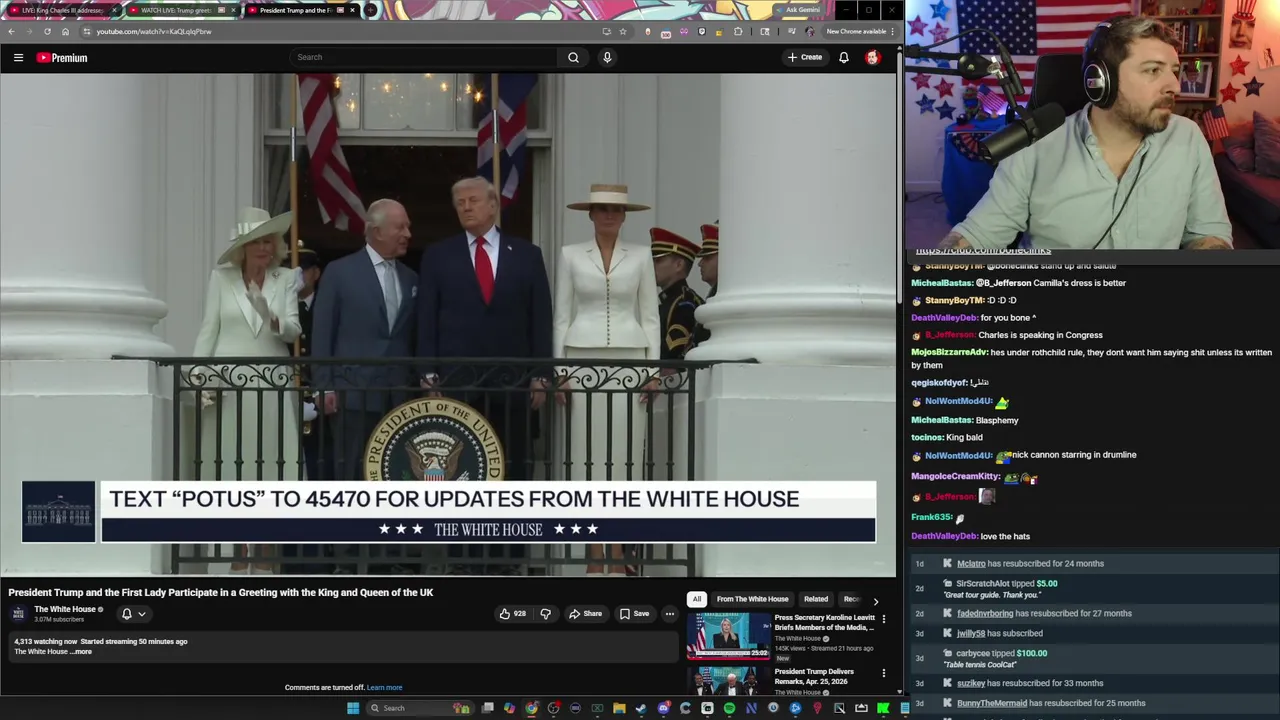This screenshot has width=1280, height=720.
Task: Click chat message from MojosBizzareAdv
Action: click(x=1091, y=358)
